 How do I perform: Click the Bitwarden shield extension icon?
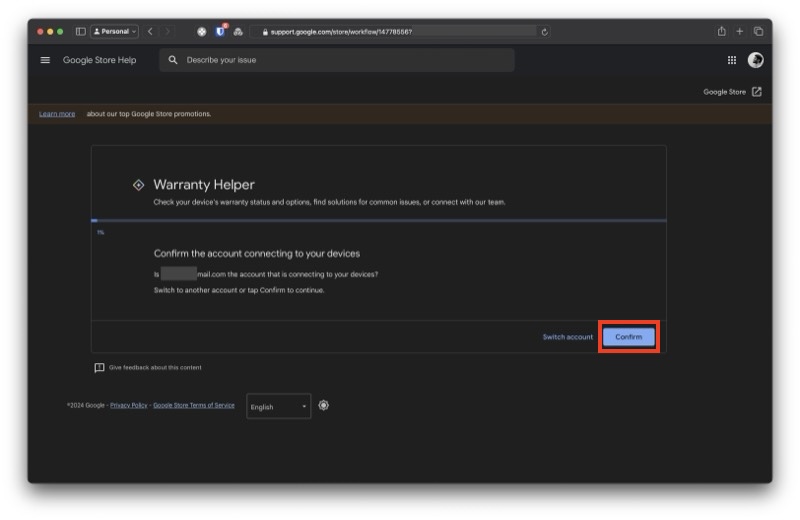[220, 32]
